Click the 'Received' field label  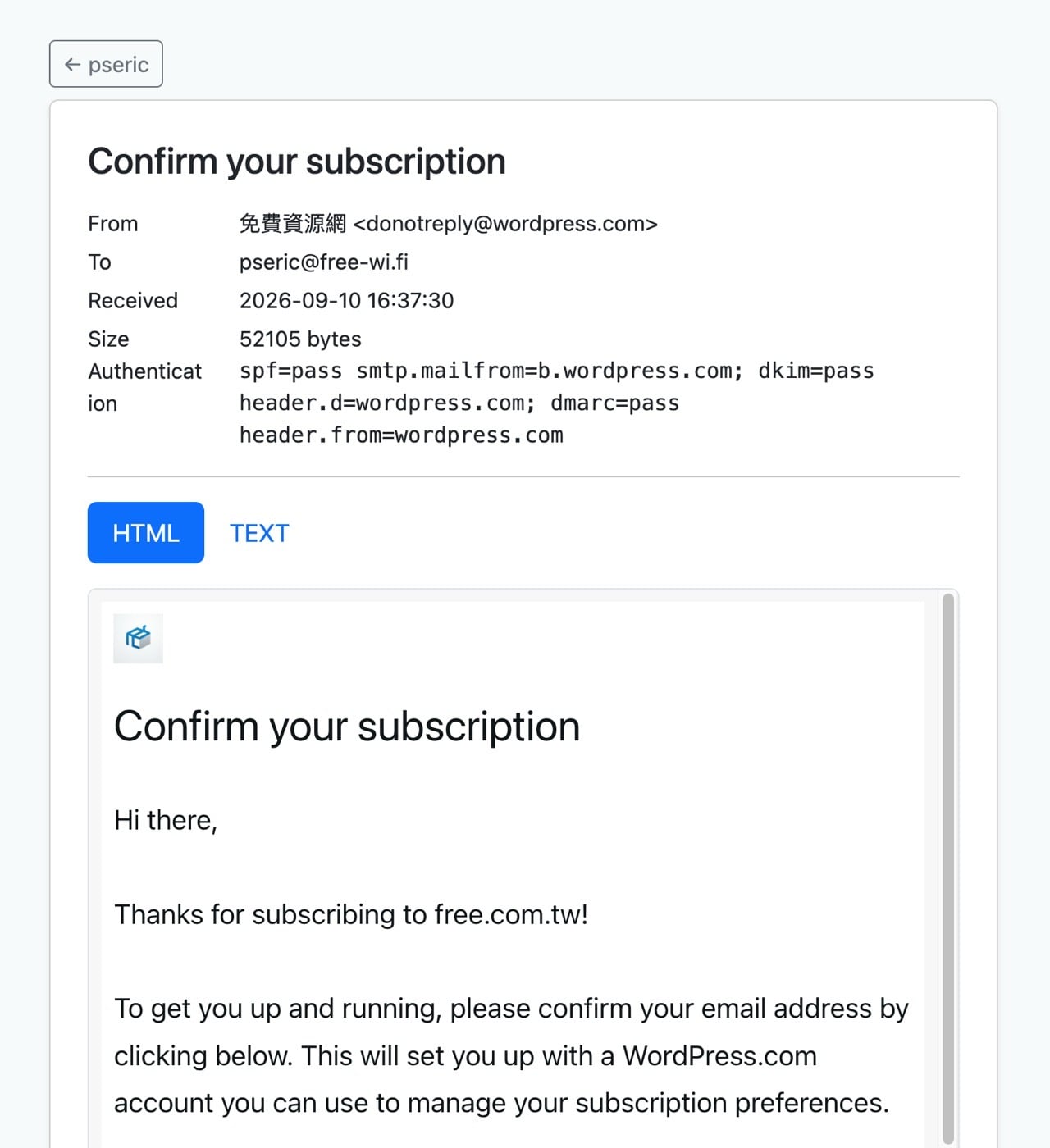pyautogui.click(x=133, y=301)
